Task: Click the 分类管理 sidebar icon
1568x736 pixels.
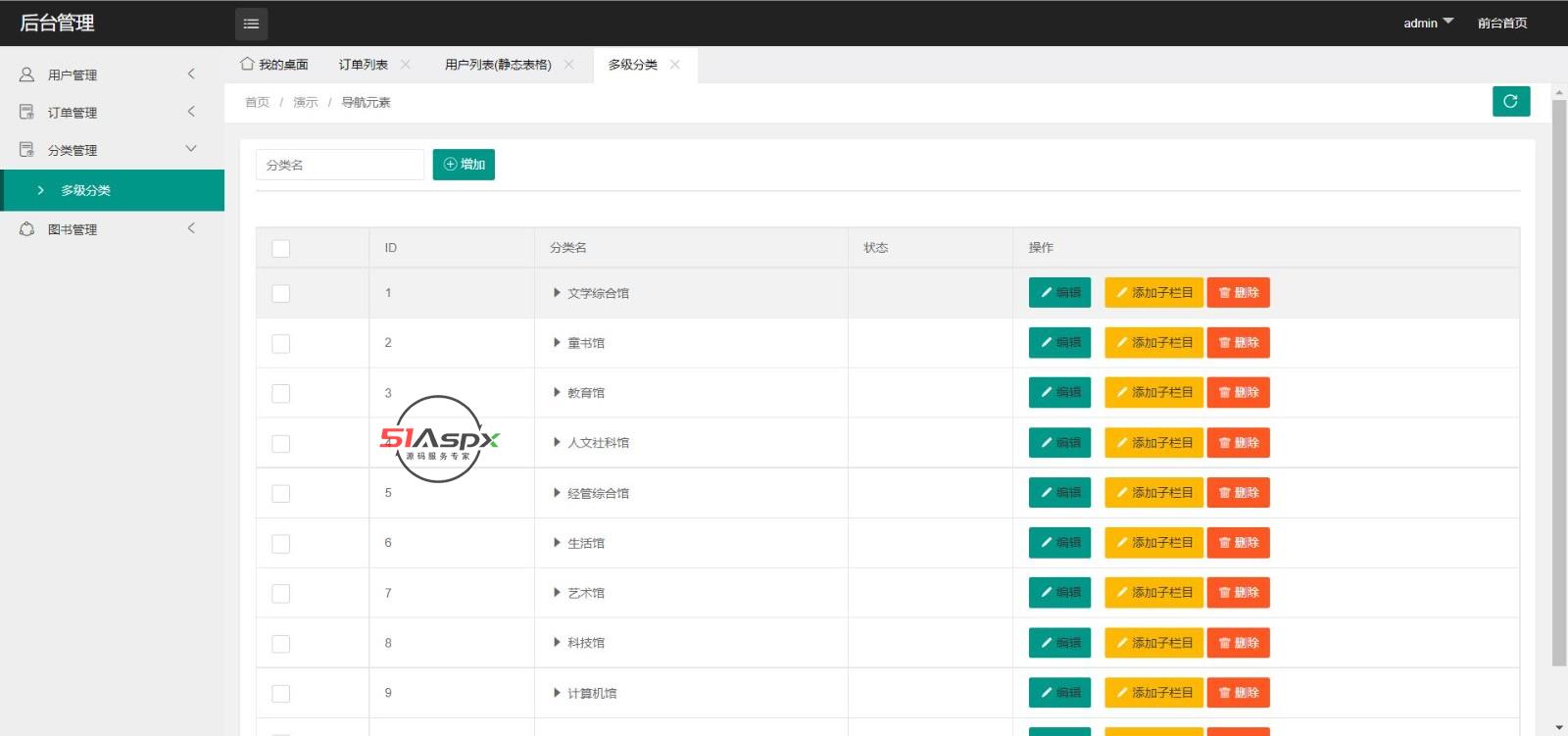Action: pos(26,150)
